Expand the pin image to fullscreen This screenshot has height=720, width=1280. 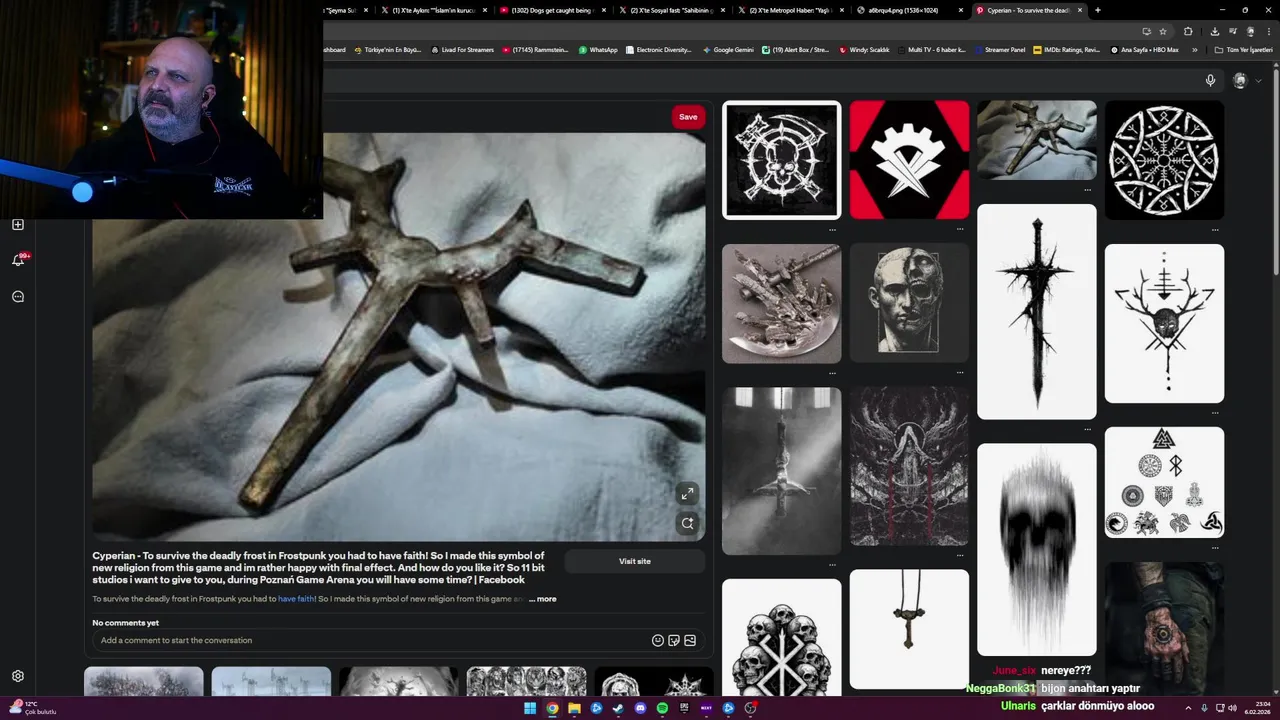687,494
